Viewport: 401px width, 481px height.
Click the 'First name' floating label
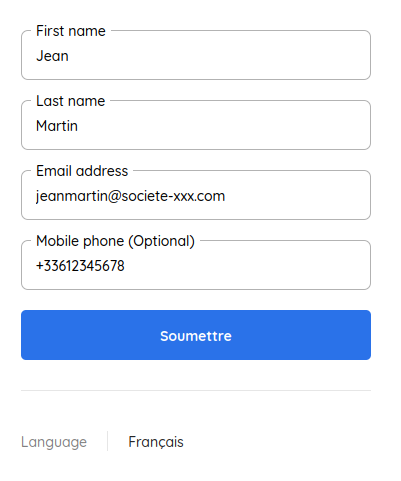click(x=71, y=31)
